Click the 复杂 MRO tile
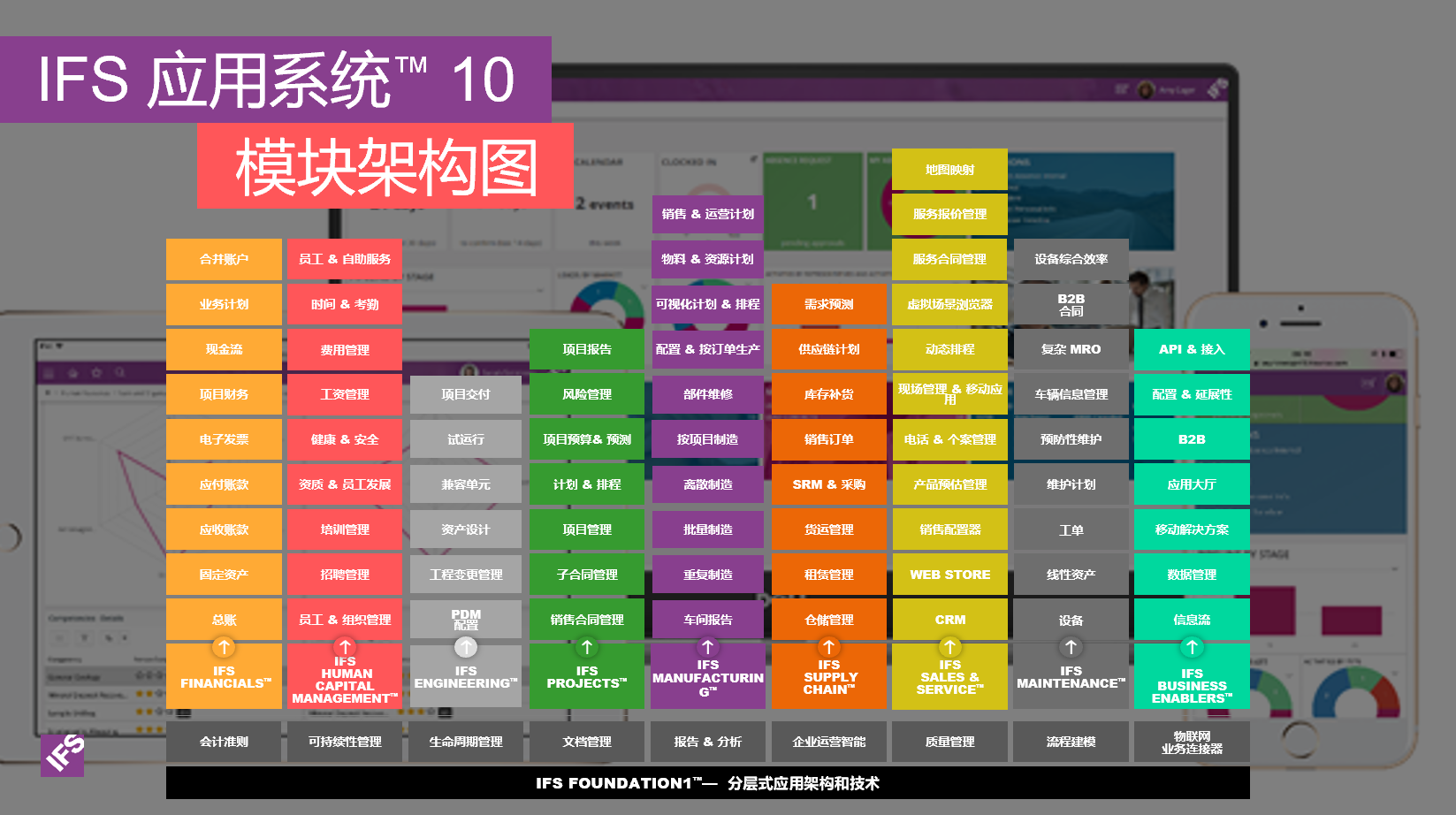Screen dimensions: 1456x815 [x=1071, y=349]
